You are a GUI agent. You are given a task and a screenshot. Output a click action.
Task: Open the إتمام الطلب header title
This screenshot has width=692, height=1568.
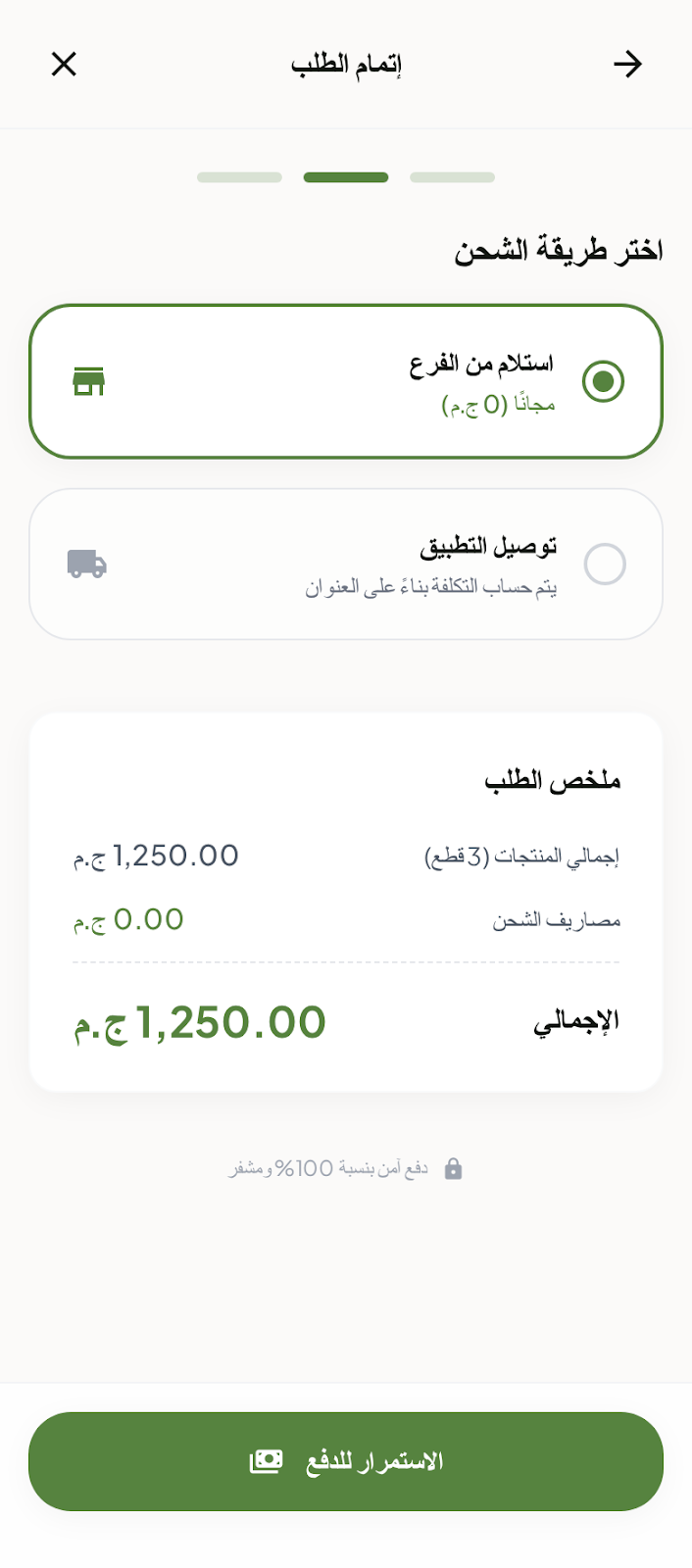coord(346,63)
